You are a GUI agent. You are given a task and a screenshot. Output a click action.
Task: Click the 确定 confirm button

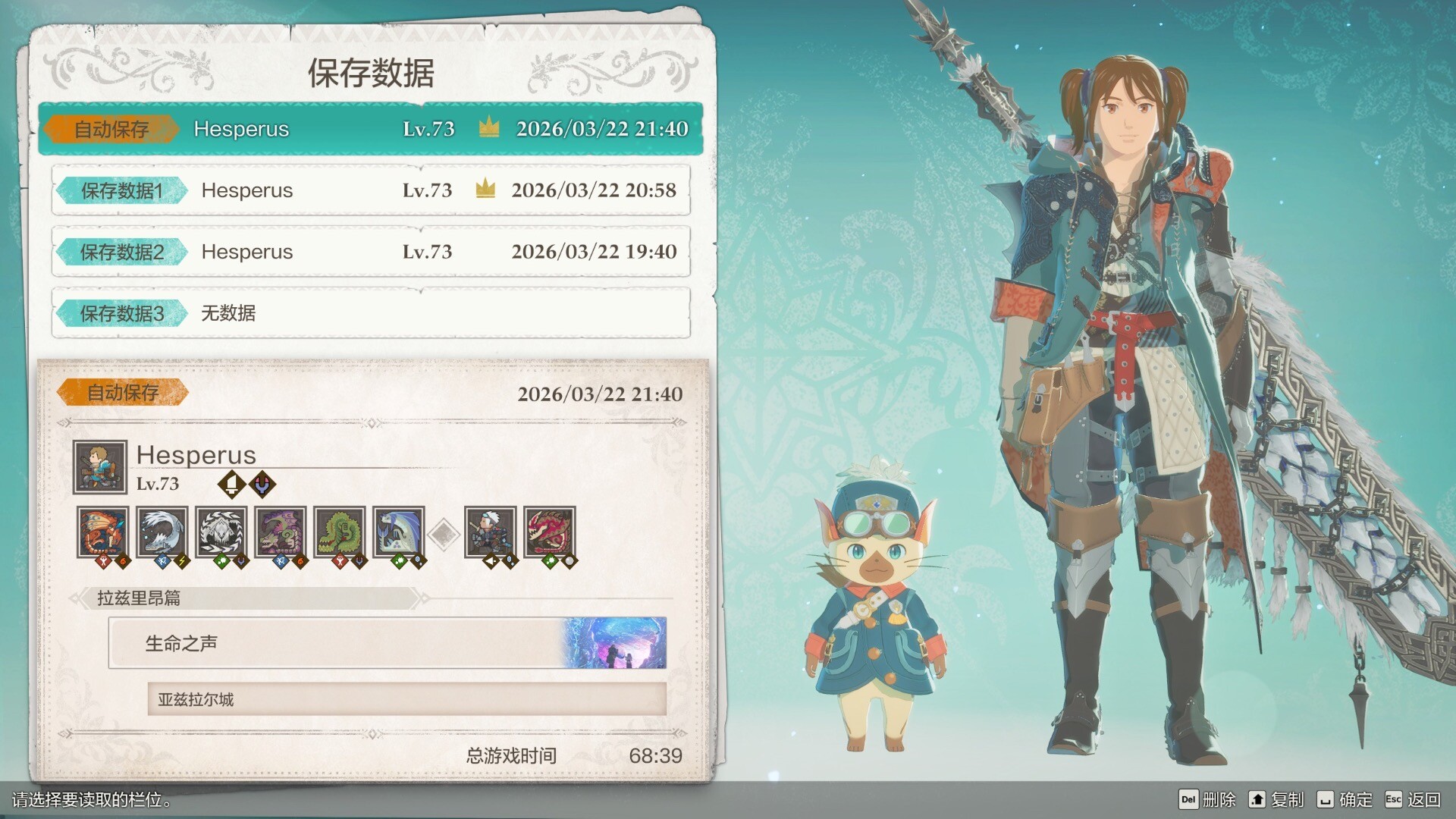click(x=1345, y=799)
